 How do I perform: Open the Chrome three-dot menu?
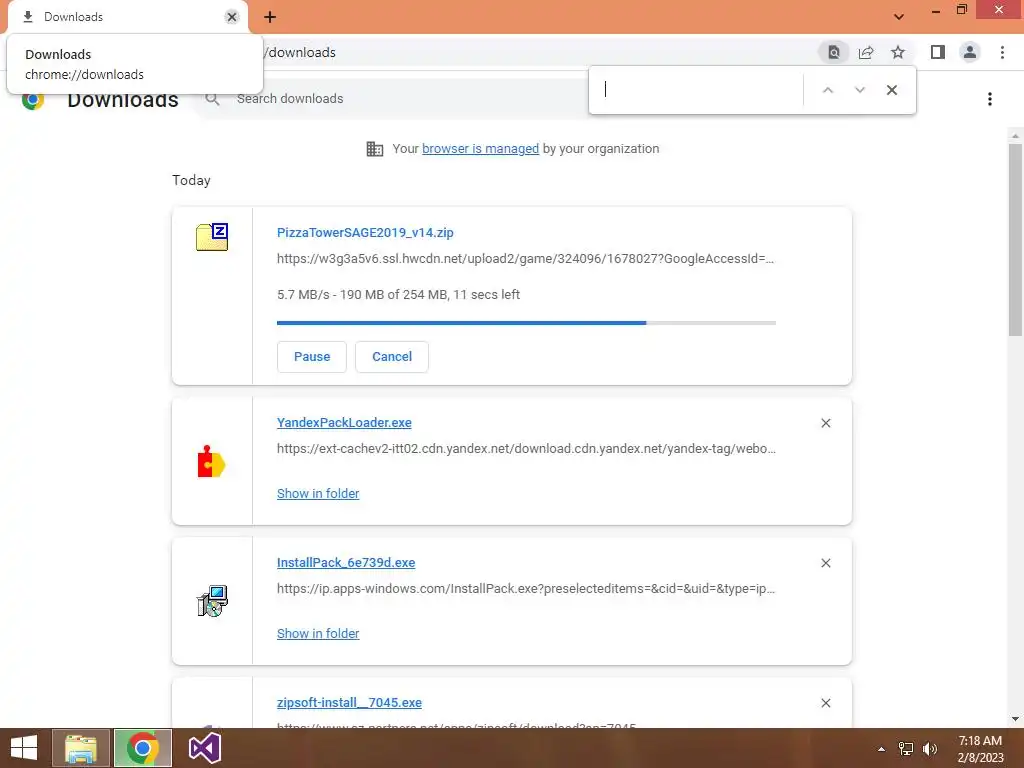[1002, 52]
